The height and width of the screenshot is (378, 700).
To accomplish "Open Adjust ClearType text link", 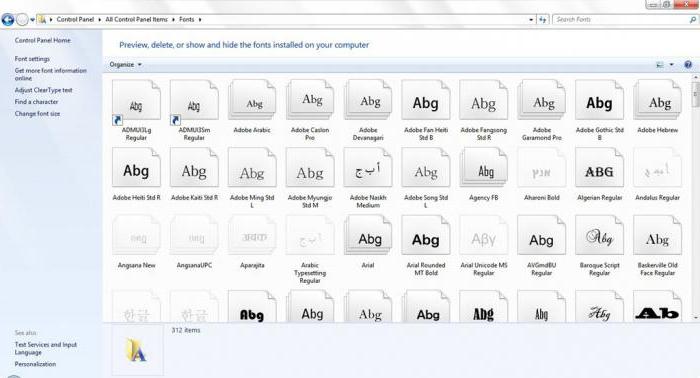I will [x=43, y=90].
